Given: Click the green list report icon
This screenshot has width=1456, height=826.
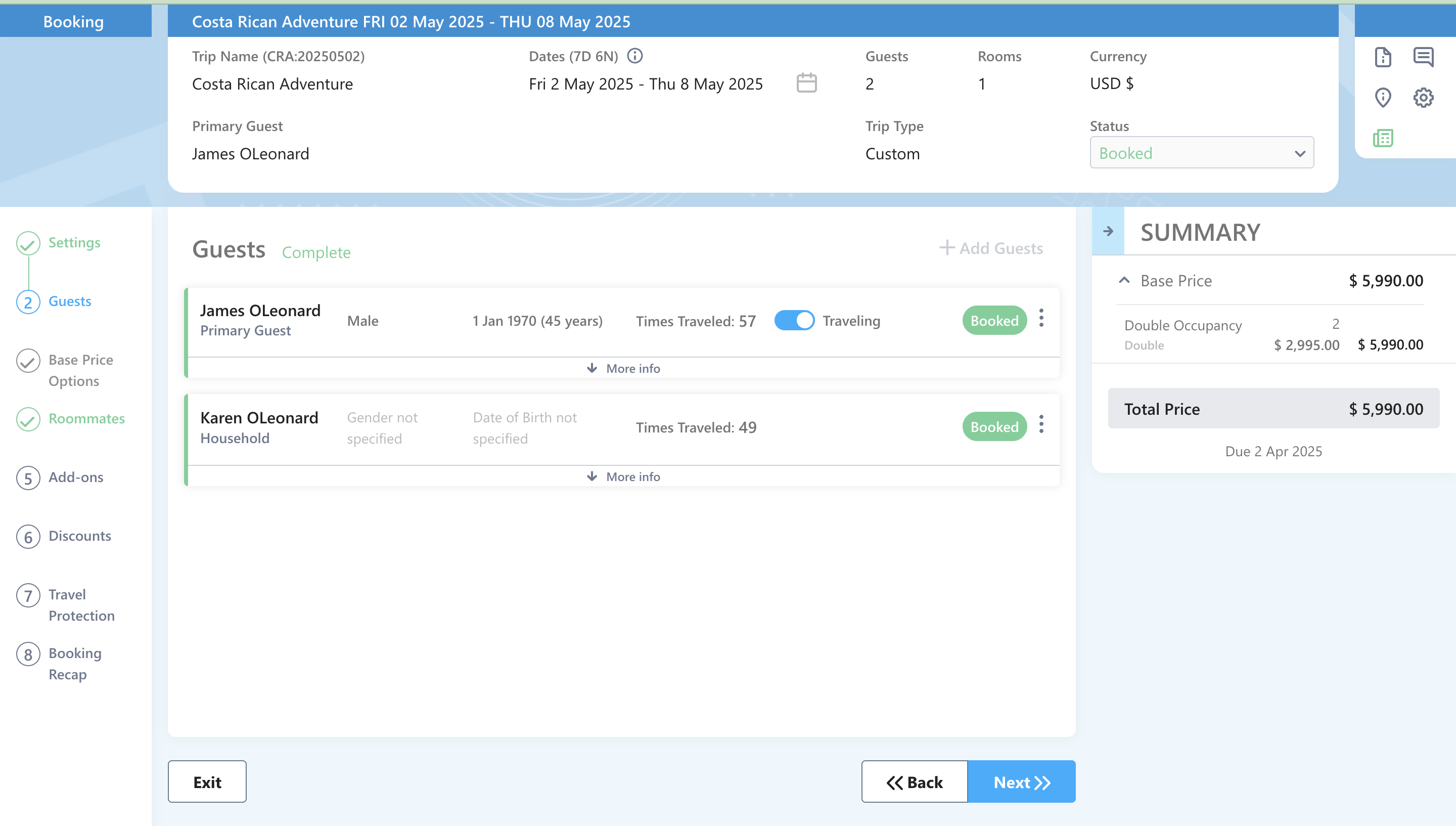Looking at the screenshot, I should click(1382, 138).
